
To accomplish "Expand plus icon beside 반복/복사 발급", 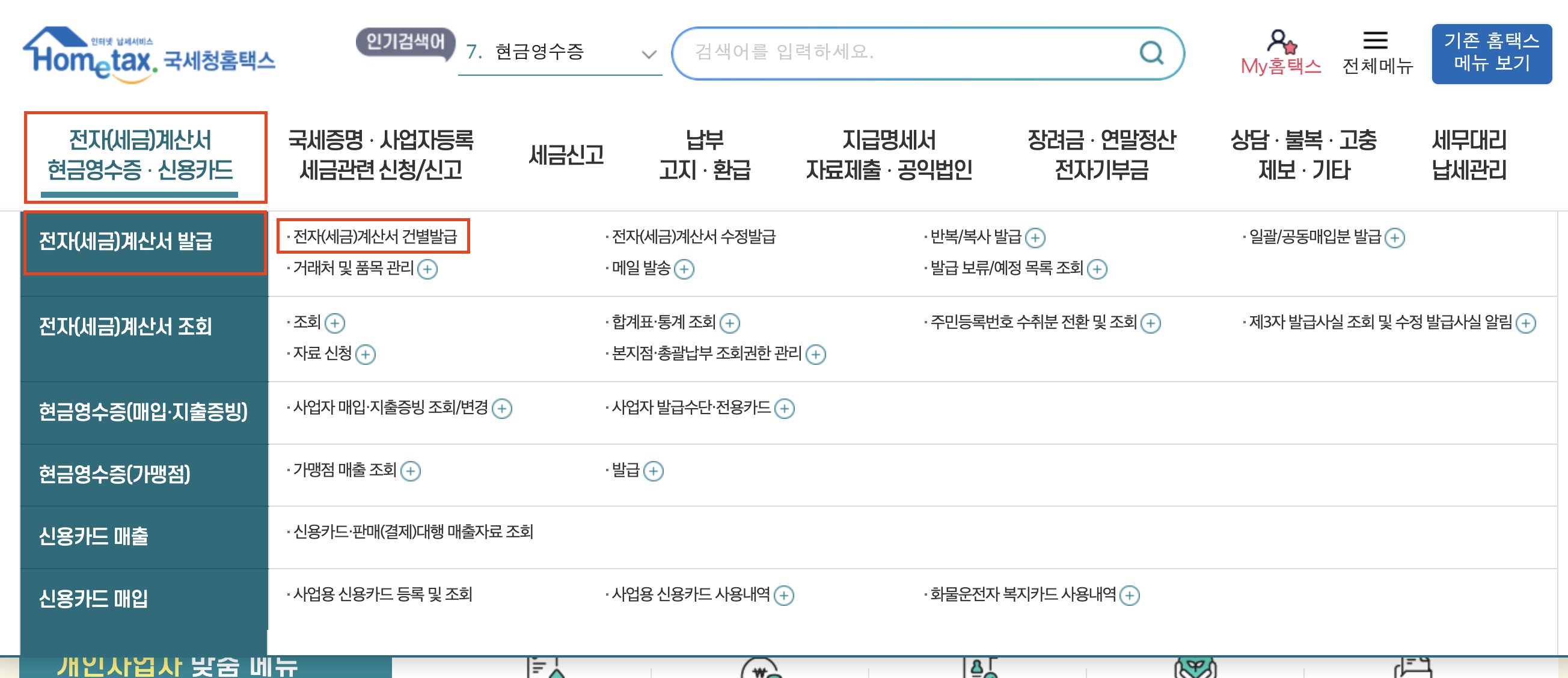I will pyautogui.click(x=1035, y=237).
